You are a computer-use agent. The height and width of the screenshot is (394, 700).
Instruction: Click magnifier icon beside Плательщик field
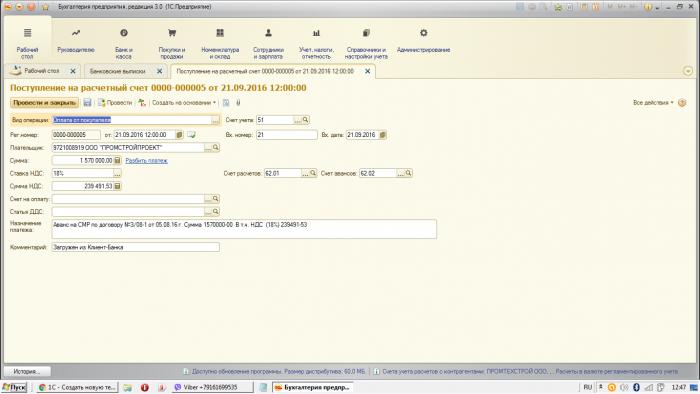tap(216, 147)
